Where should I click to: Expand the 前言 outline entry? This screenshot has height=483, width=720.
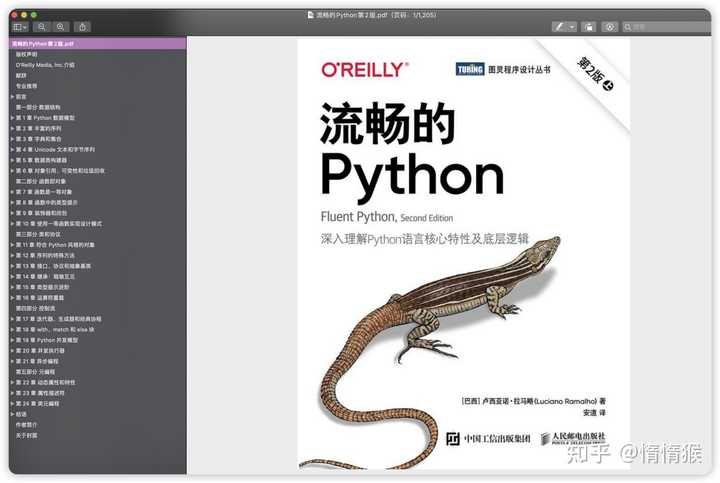click(12, 96)
